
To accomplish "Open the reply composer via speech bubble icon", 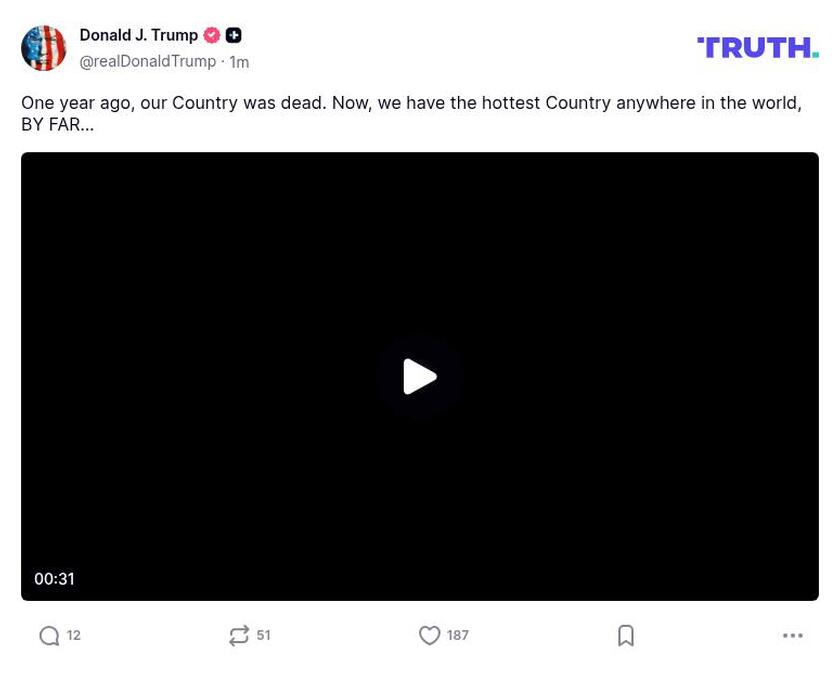I will pyautogui.click(x=47, y=635).
